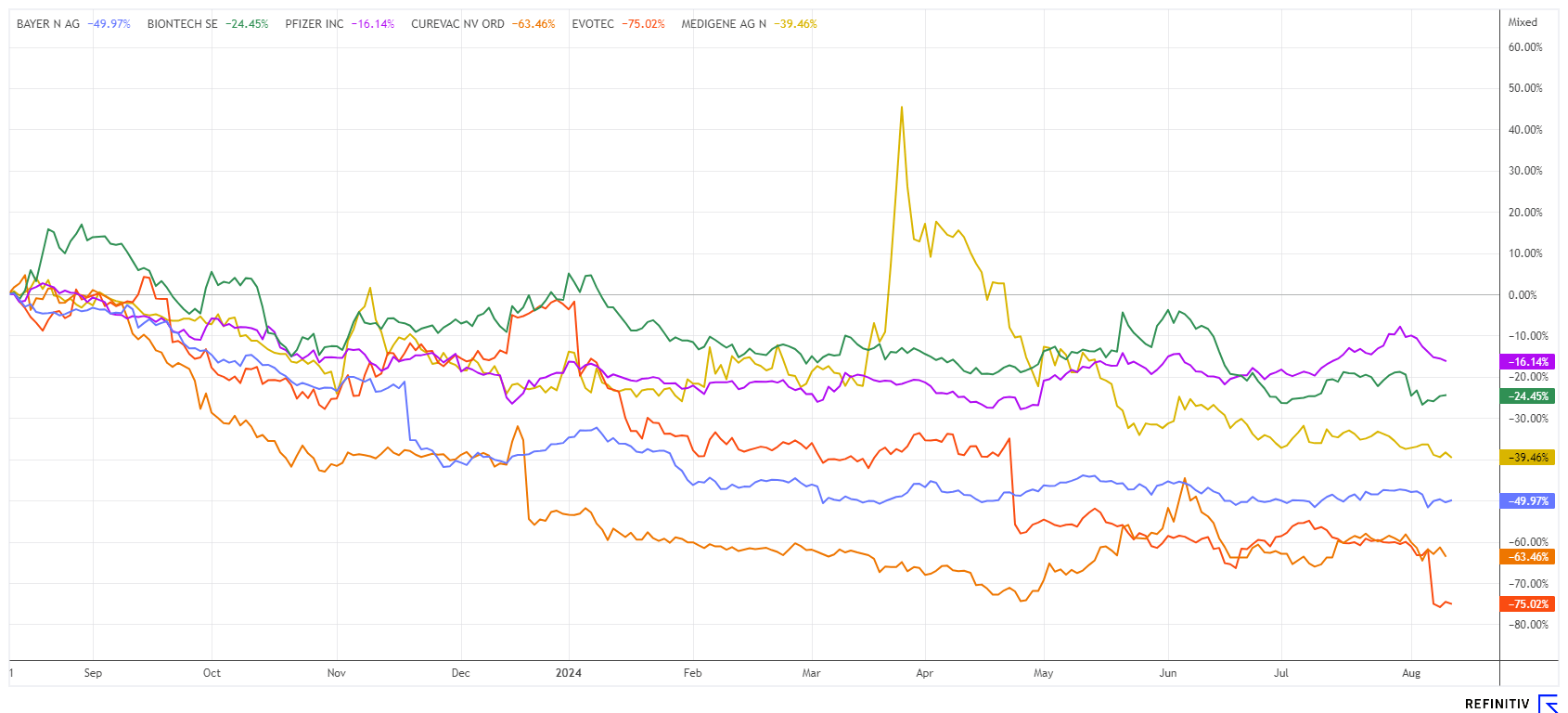The height and width of the screenshot is (713, 1568).
Task: Click the -49.97% value beside BAYER N AG in legend
Action: click(x=109, y=24)
